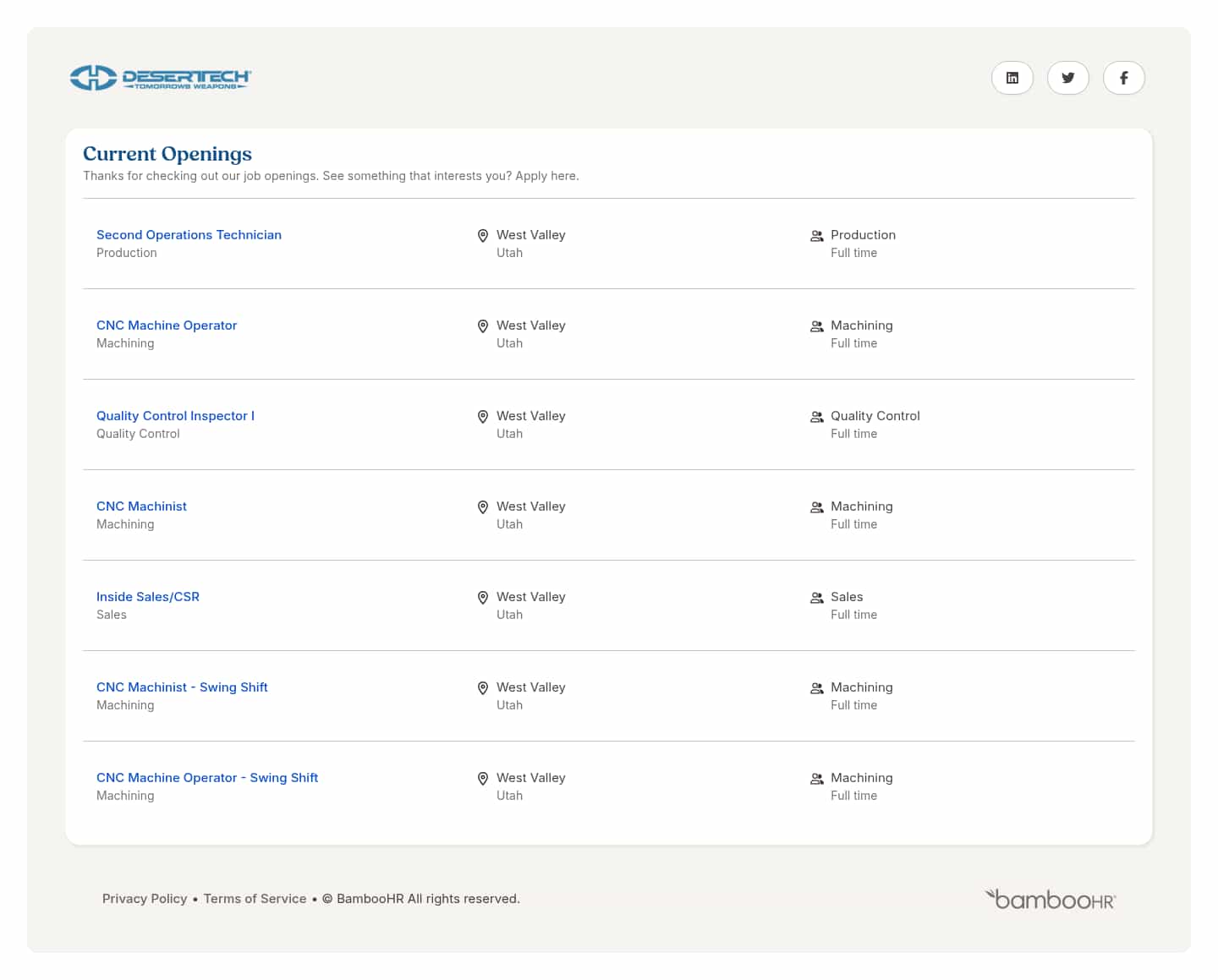Click 'West Valley' in Inside Sales/CSR row
The height and width of the screenshot is (980, 1218).
coord(531,597)
